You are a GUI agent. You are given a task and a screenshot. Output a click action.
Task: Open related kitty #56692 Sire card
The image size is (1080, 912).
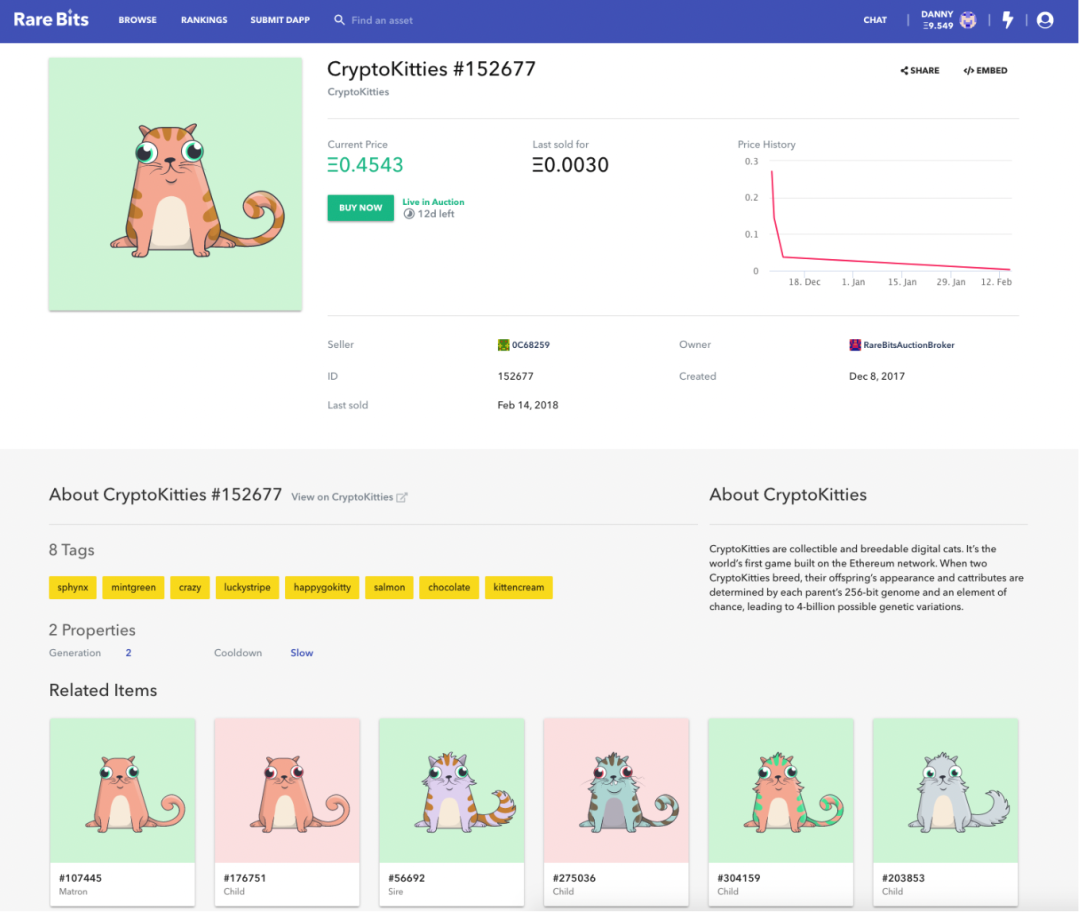(x=451, y=811)
